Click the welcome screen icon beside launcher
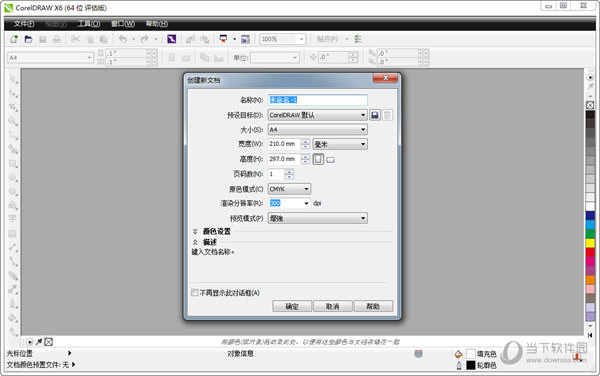The height and width of the screenshot is (376, 600). [x=245, y=39]
